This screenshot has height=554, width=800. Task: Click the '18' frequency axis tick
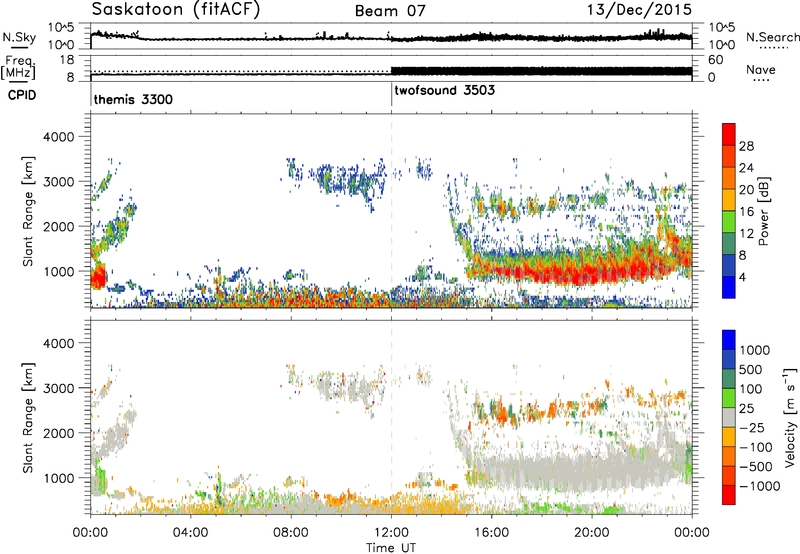click(66, 60)
